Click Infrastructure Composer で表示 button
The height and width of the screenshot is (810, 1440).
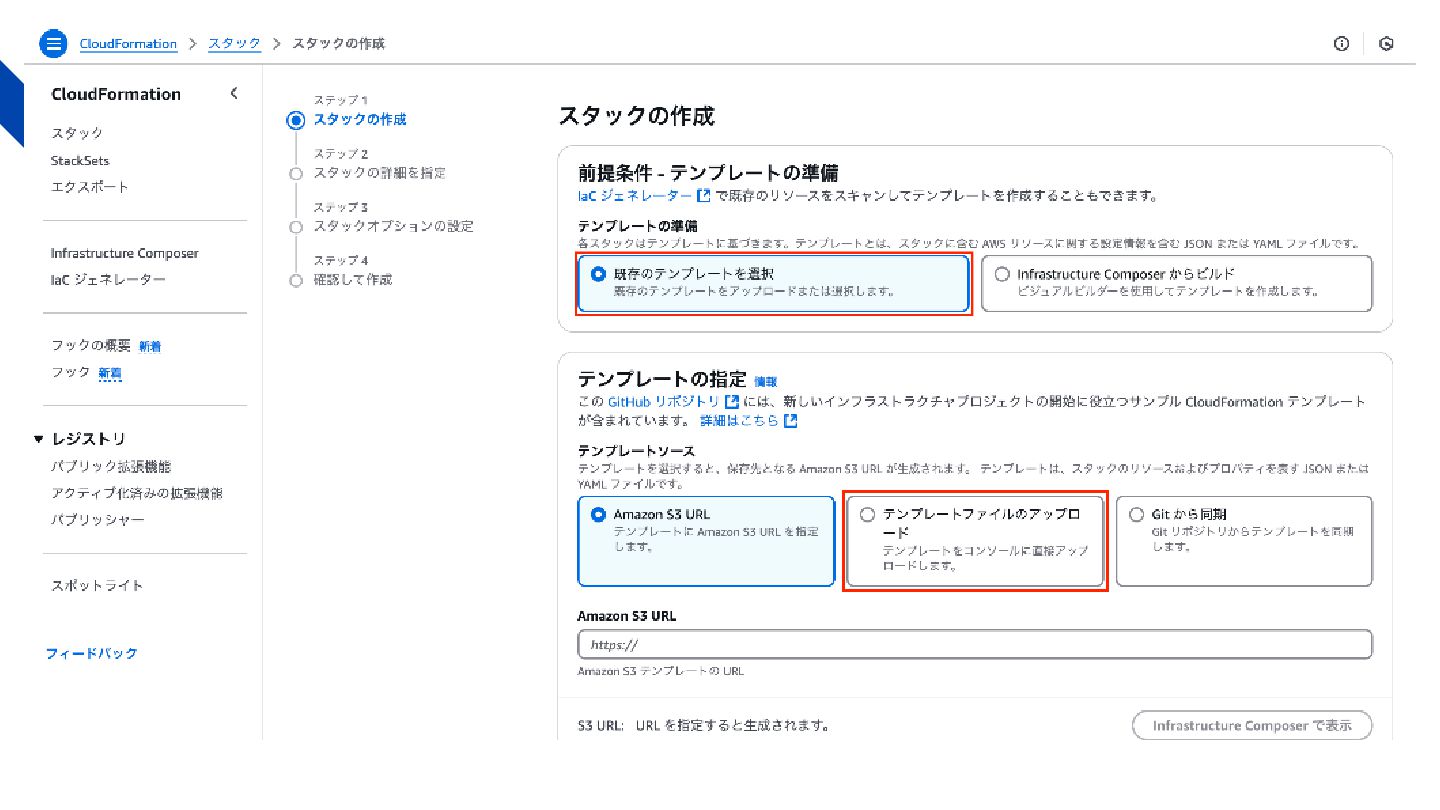point(1252,726)
